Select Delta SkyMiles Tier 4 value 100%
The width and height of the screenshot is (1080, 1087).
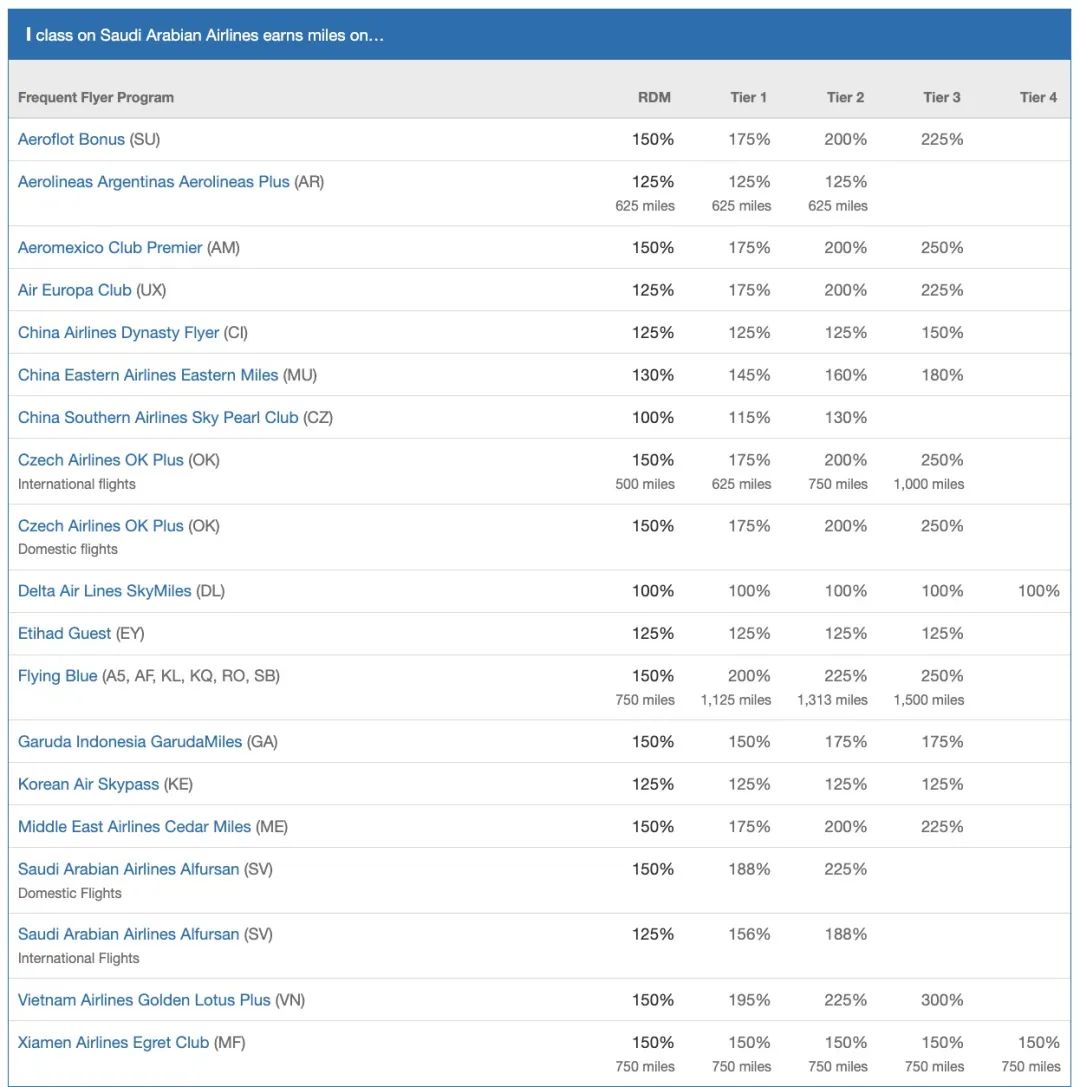pyautogui.click(x=1038, y=591)
